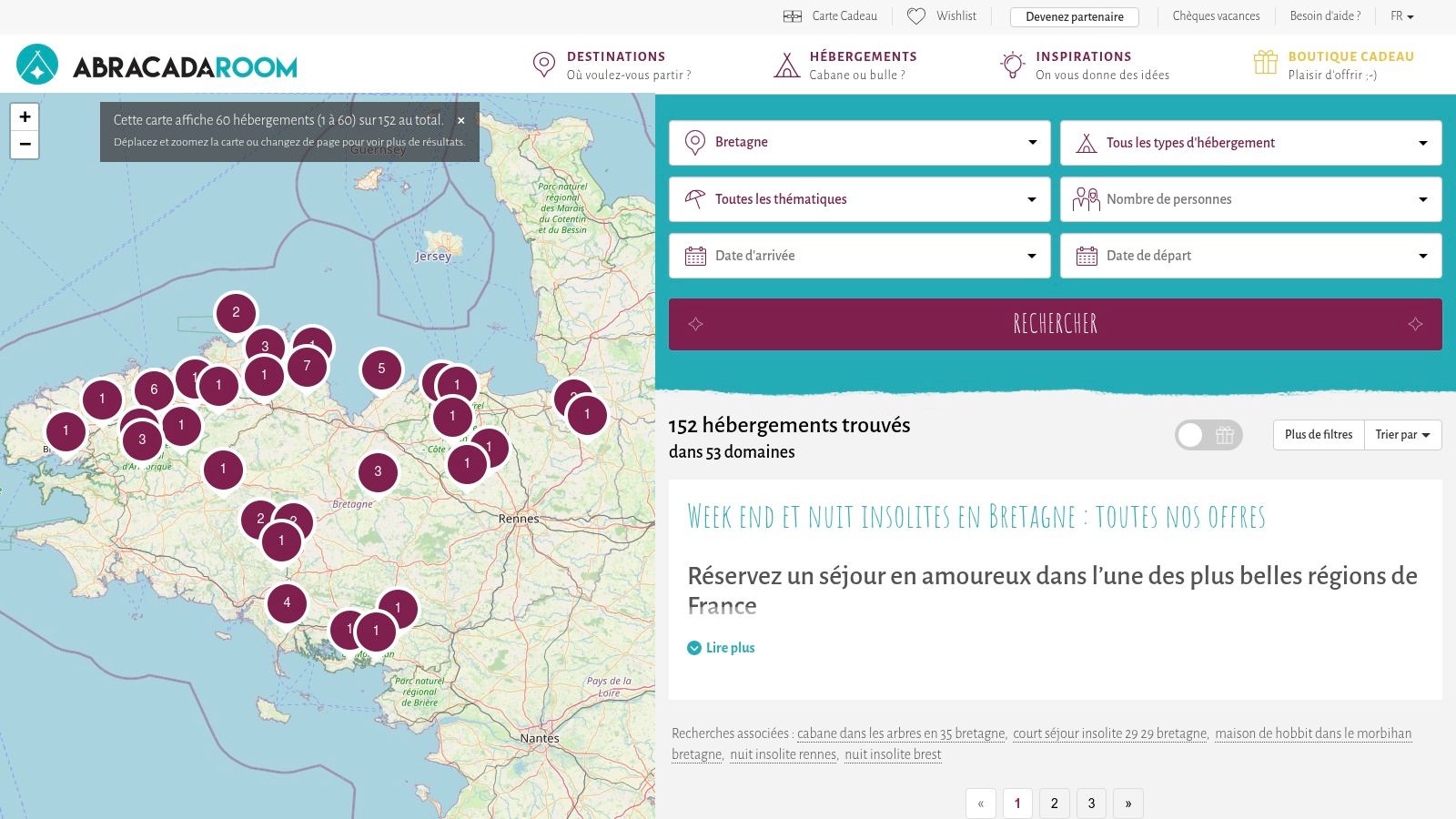Zoom in on the map
Image resolution: width=1456 pixels, height=819 pixels.
(25, 116)
